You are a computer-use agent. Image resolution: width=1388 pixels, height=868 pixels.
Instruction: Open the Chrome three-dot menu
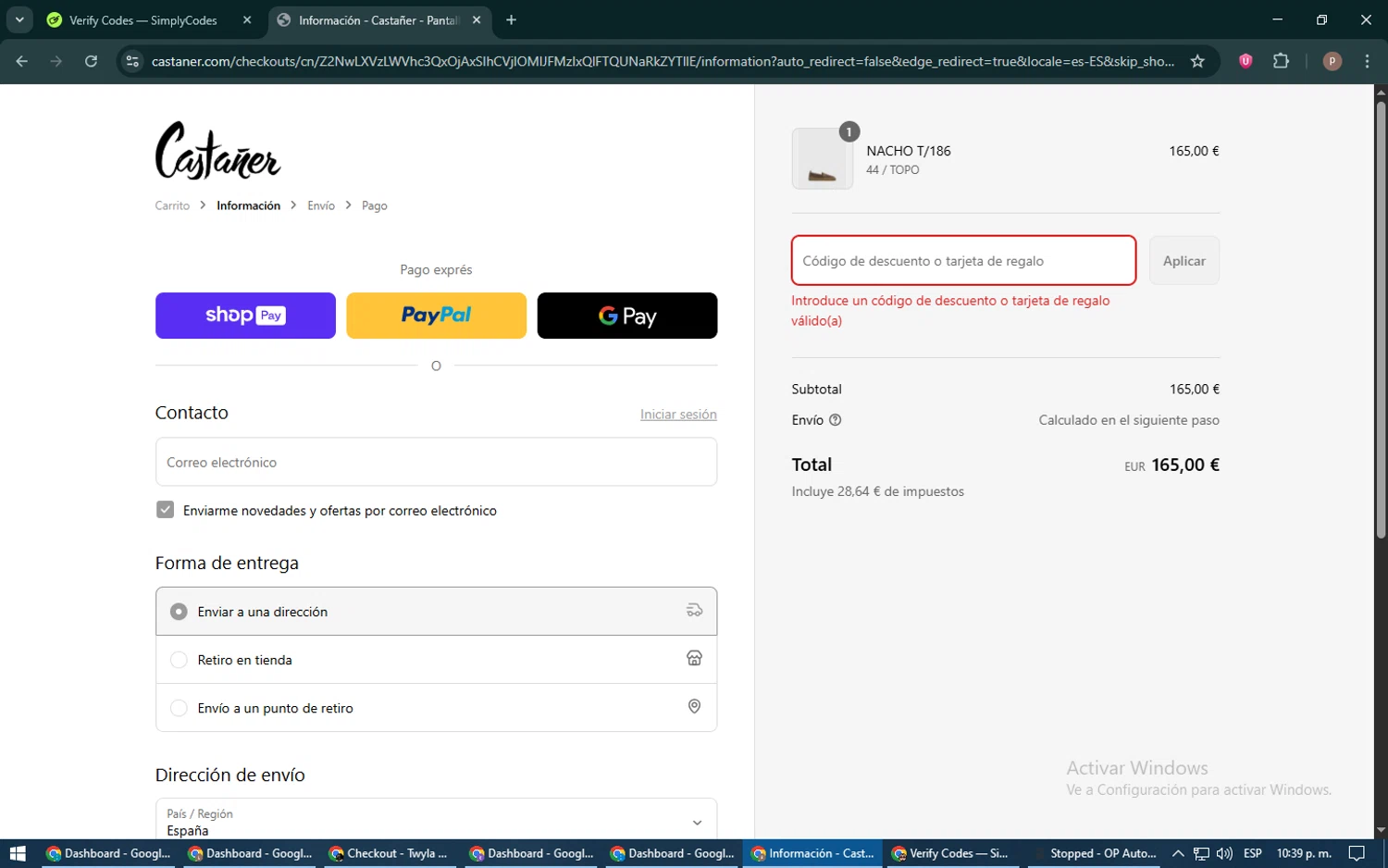(1367, 61)
